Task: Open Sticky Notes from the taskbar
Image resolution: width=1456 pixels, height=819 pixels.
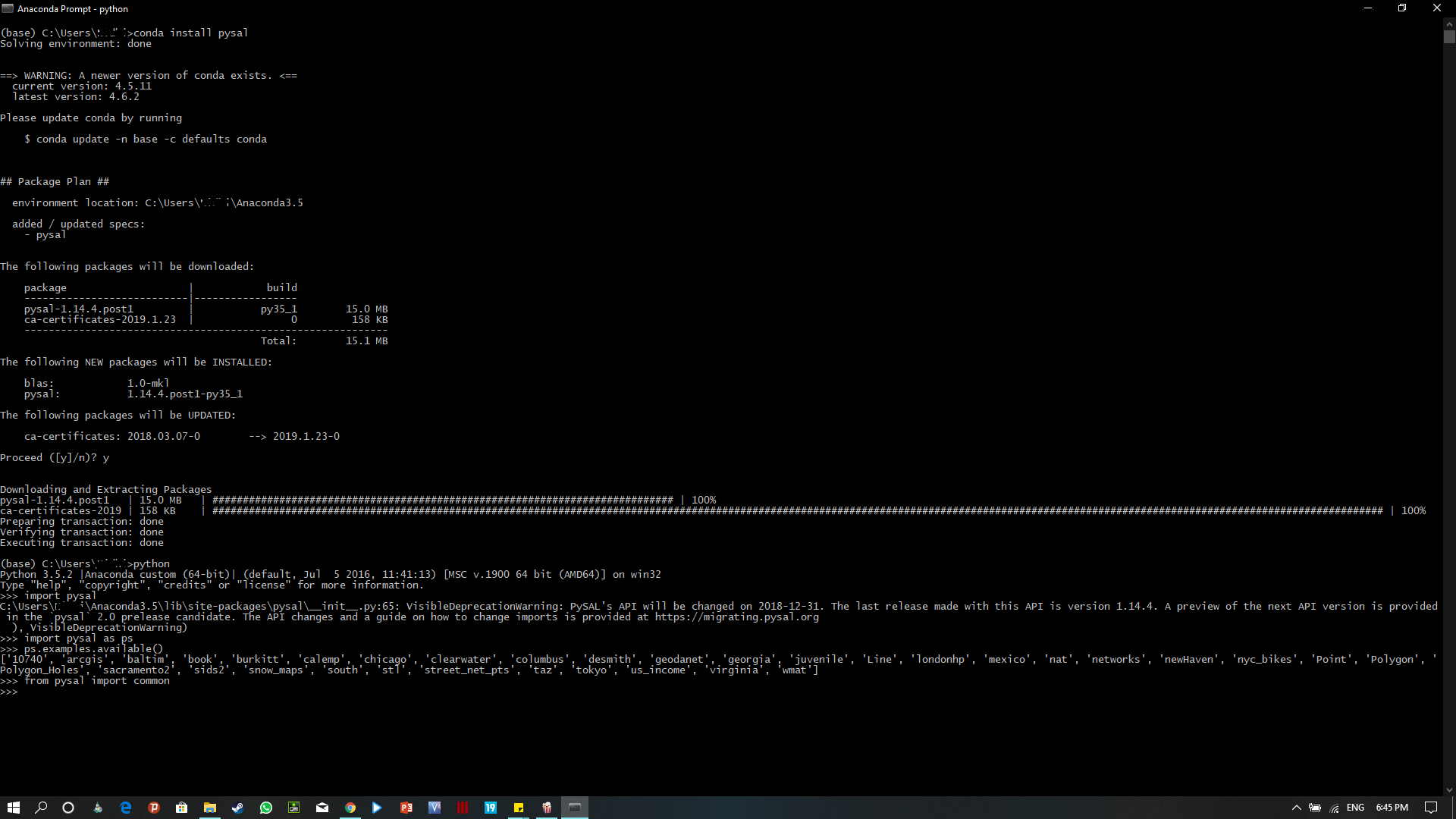Action: point(519,808)
